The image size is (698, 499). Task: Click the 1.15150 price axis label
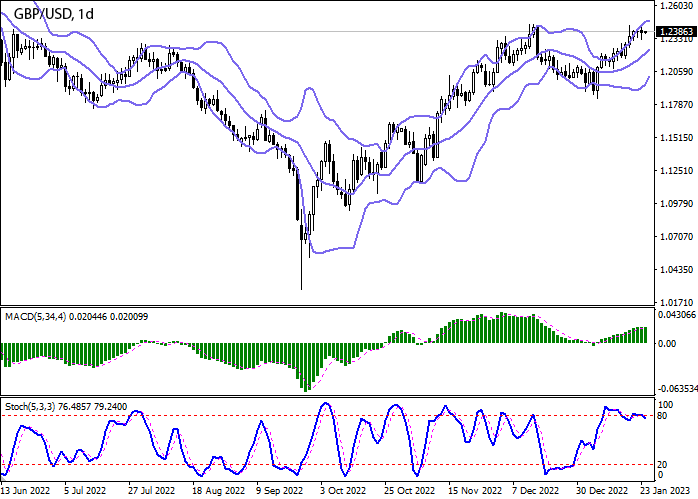[675, 138]
